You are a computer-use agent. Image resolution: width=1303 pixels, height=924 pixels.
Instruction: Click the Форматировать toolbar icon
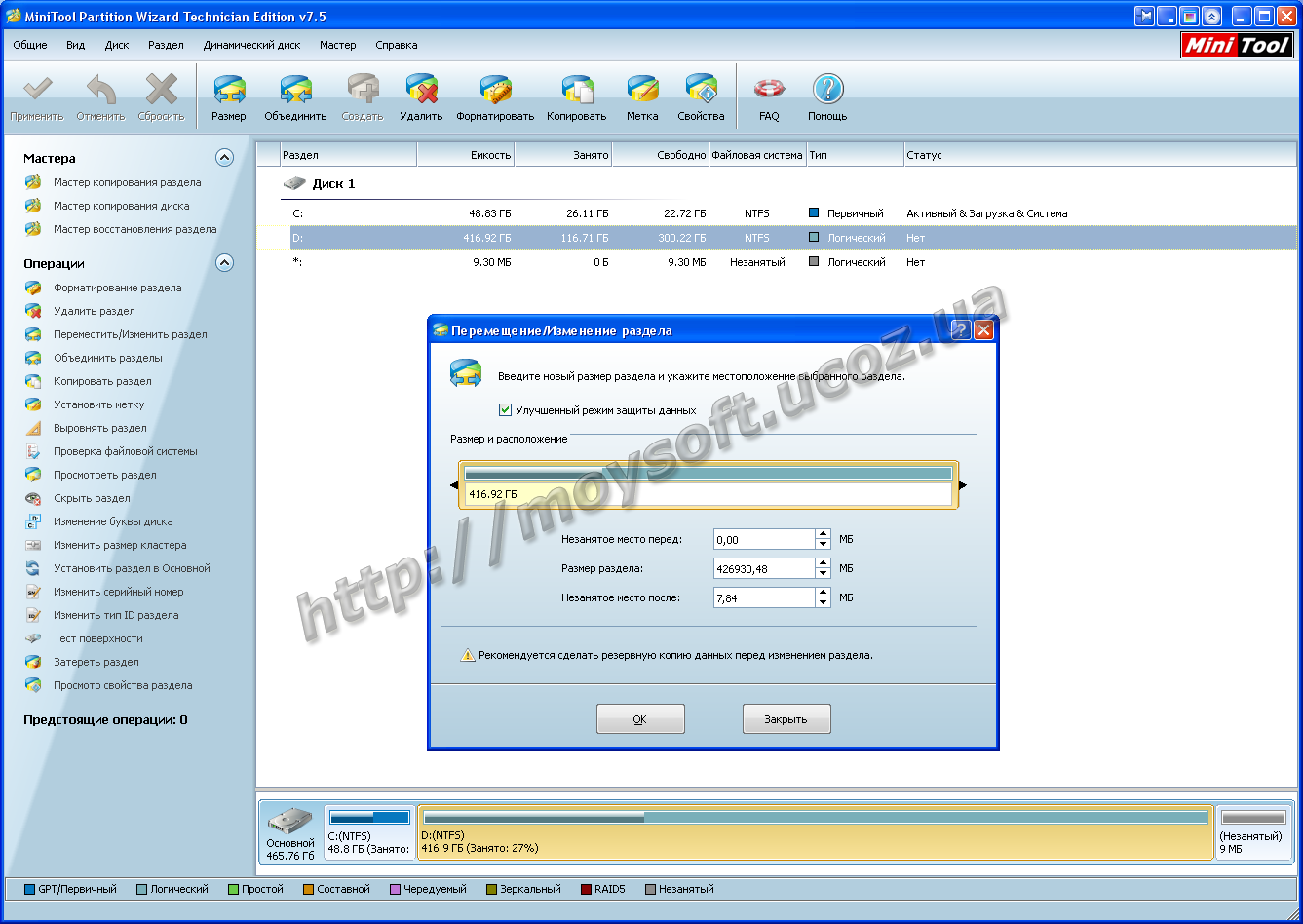[x=495, y=90]
